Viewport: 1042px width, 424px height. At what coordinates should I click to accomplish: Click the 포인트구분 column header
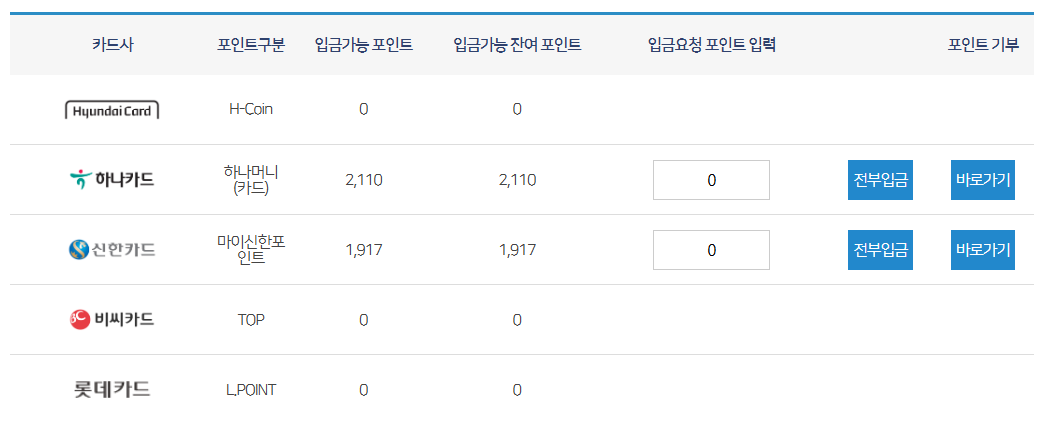point(251,45)
